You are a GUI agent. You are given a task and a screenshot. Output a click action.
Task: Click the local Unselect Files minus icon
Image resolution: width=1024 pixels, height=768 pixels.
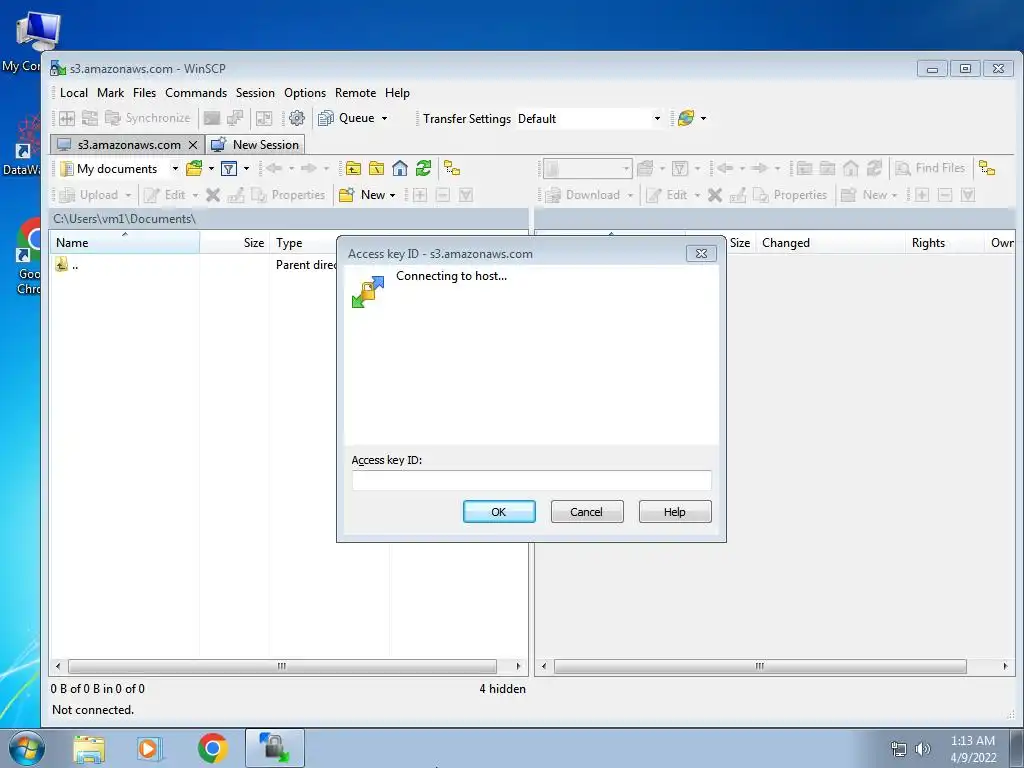coord(443,195)
